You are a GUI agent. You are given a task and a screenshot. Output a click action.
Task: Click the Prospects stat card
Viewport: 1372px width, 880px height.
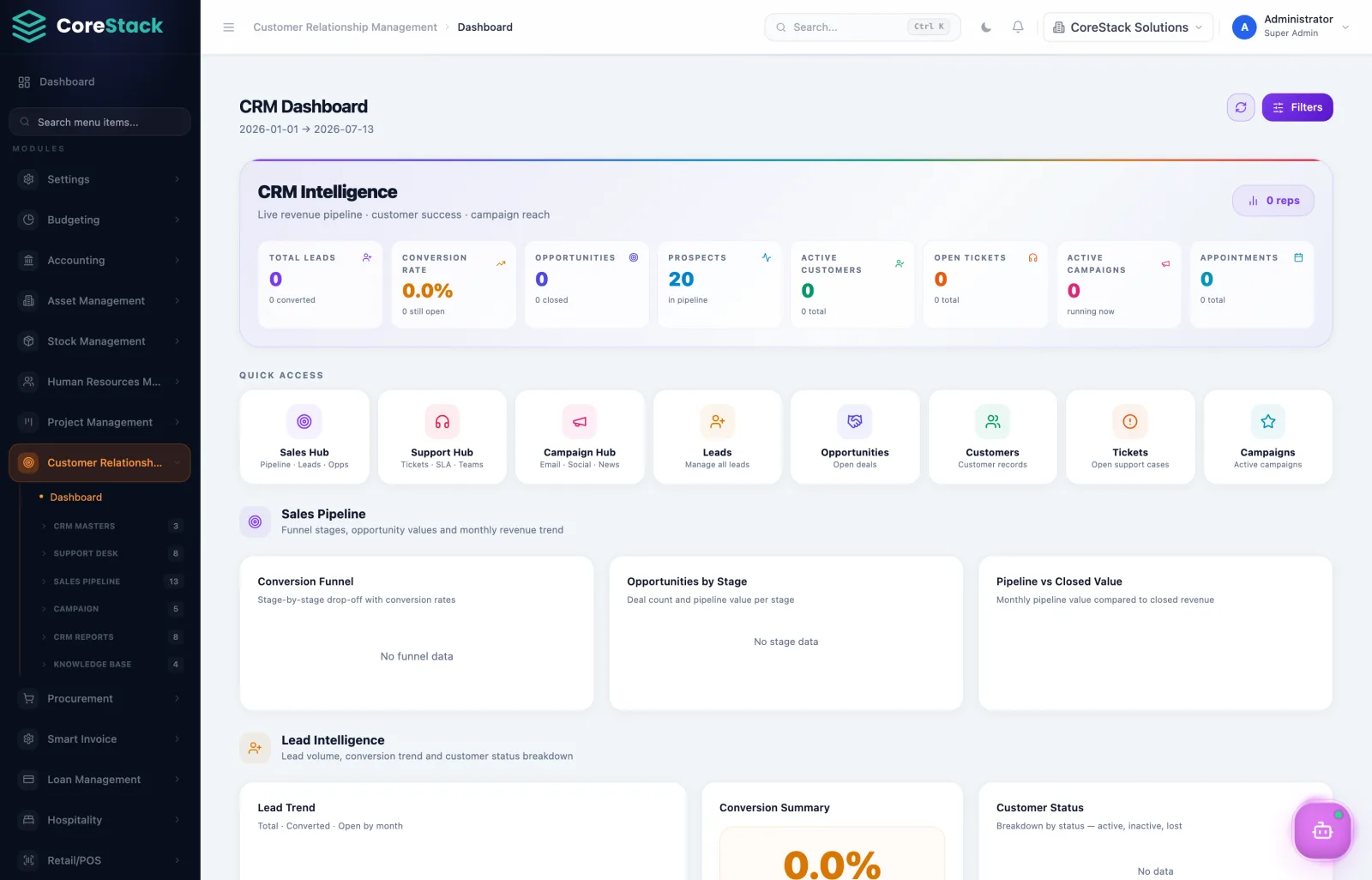pyautogui.click(x=719, y=285)
